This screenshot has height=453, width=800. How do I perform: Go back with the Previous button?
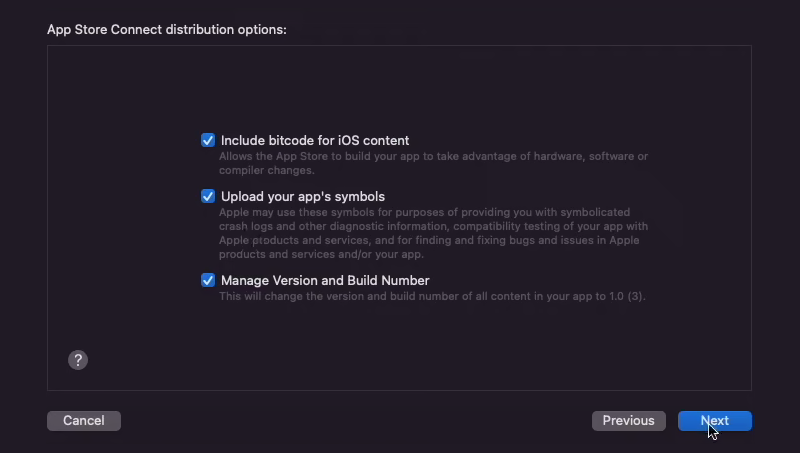(x=629, y=421)
